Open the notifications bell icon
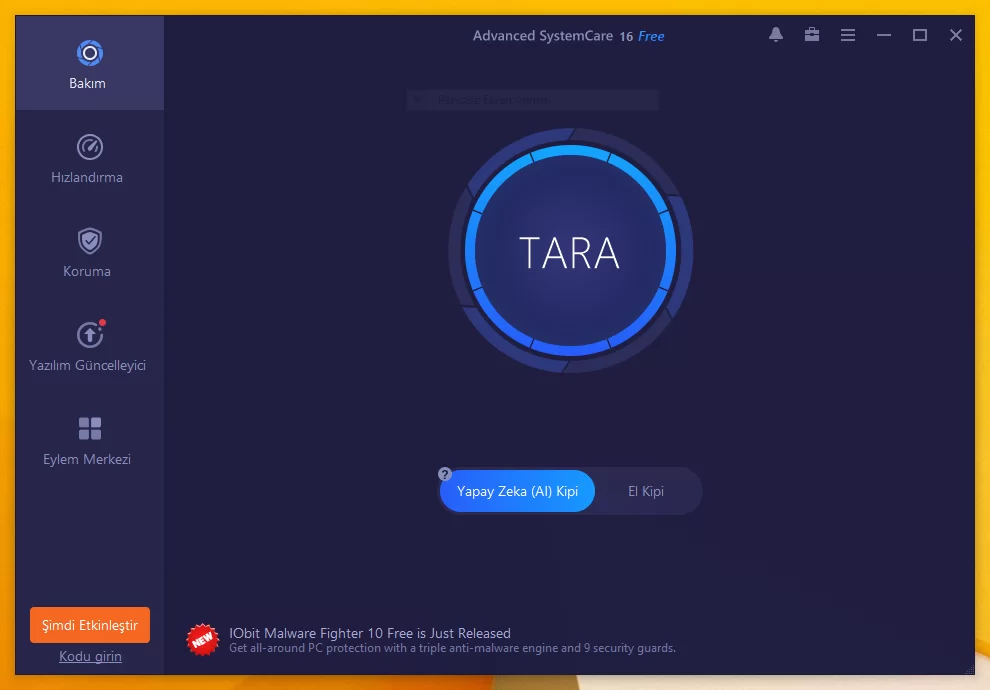Viewport: 990px width, 690px height. (776, 35)
